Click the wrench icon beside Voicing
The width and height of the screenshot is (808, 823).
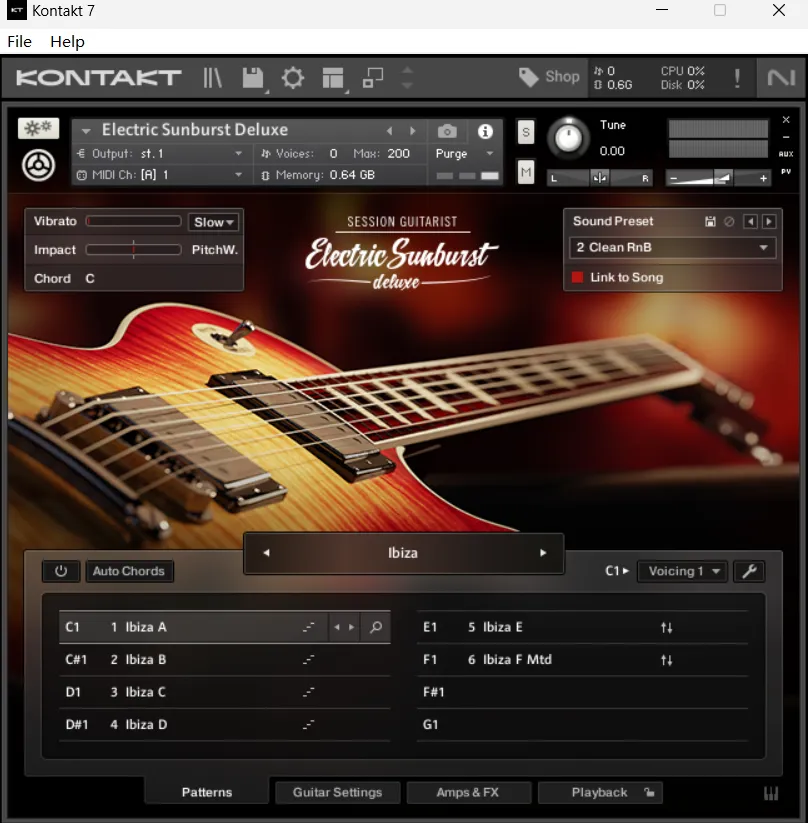(749, 571)
